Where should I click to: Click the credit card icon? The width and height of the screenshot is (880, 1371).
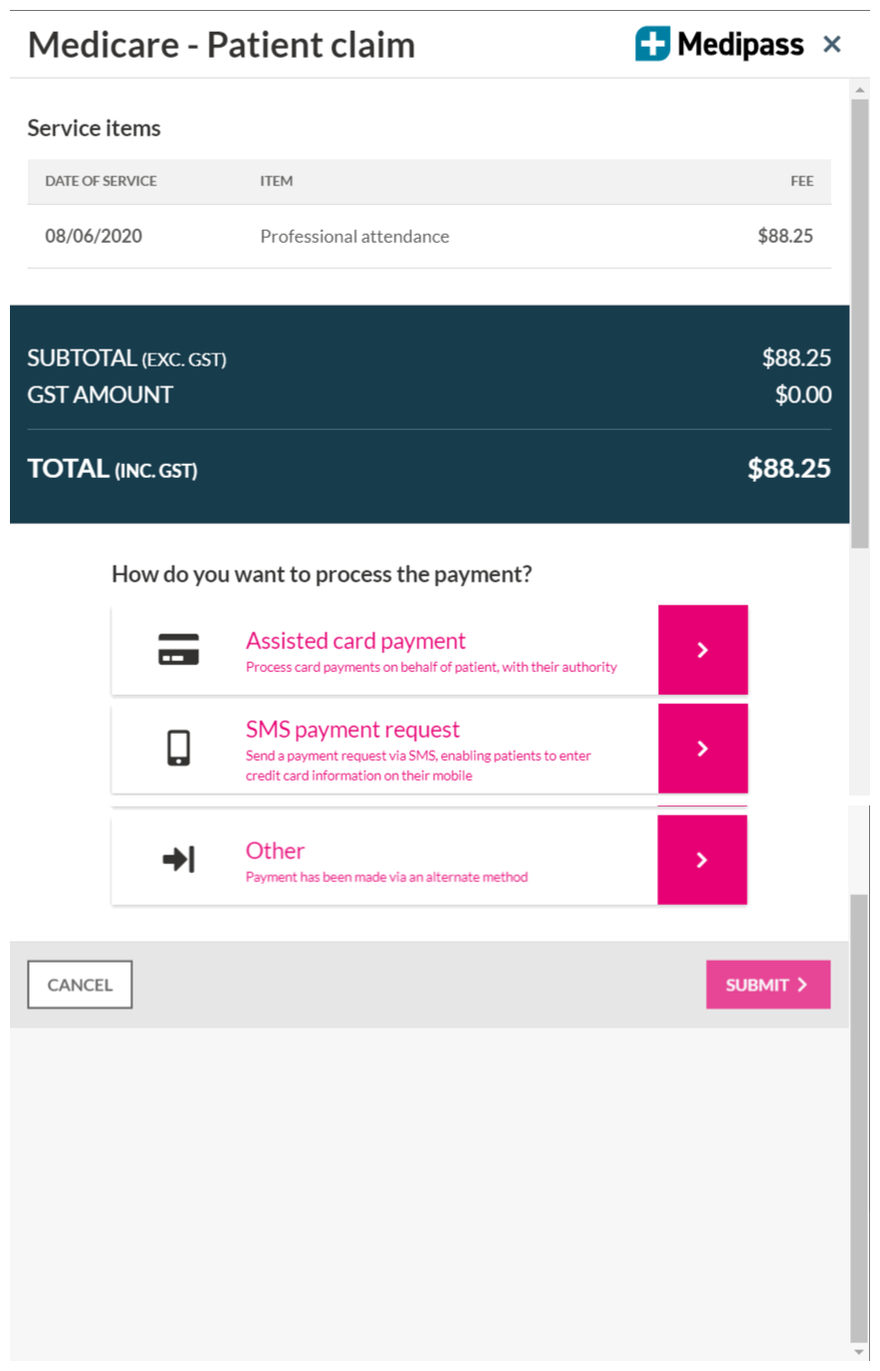click(x=178, y=649)
